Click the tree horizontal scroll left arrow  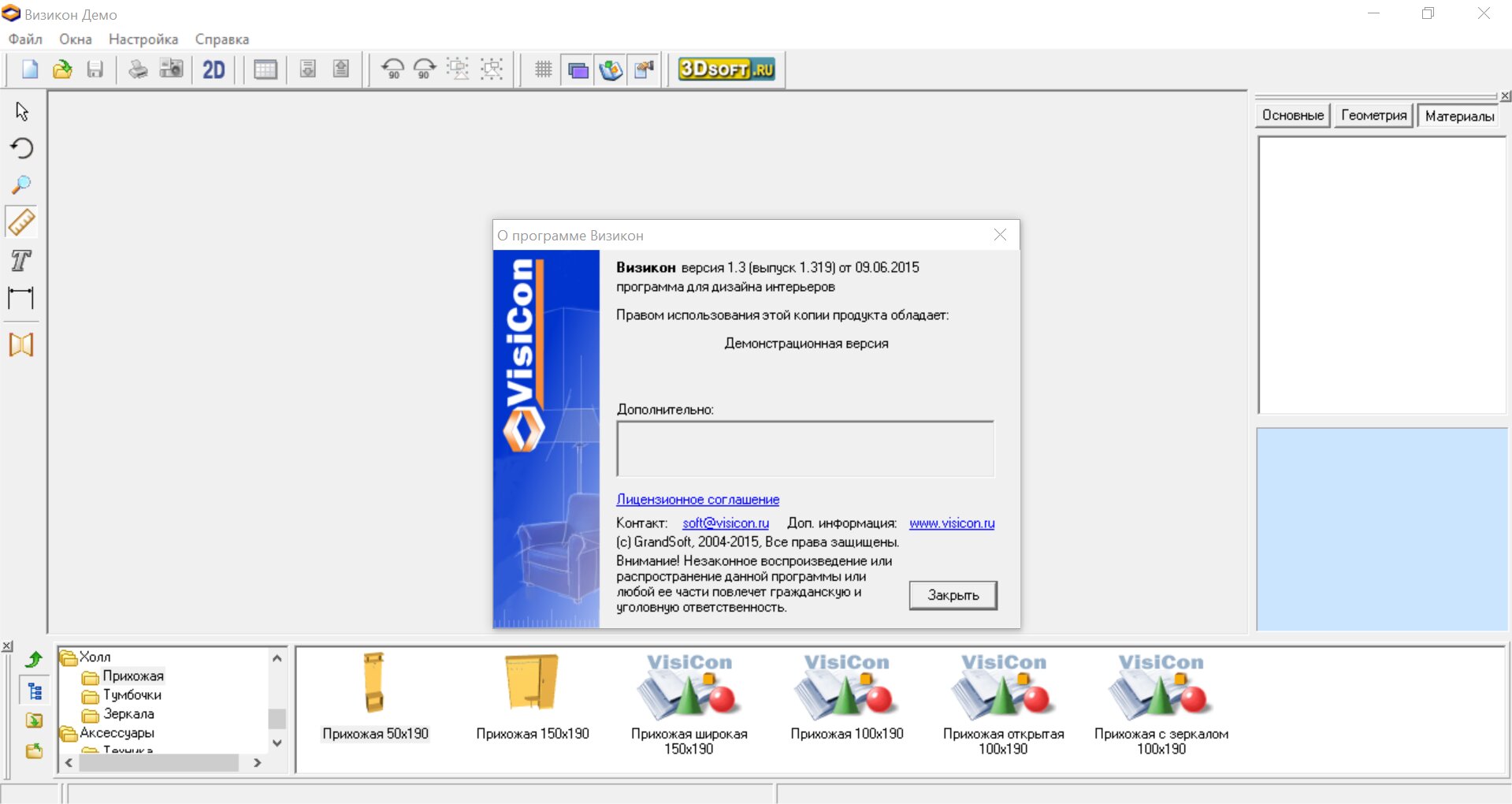69,763
